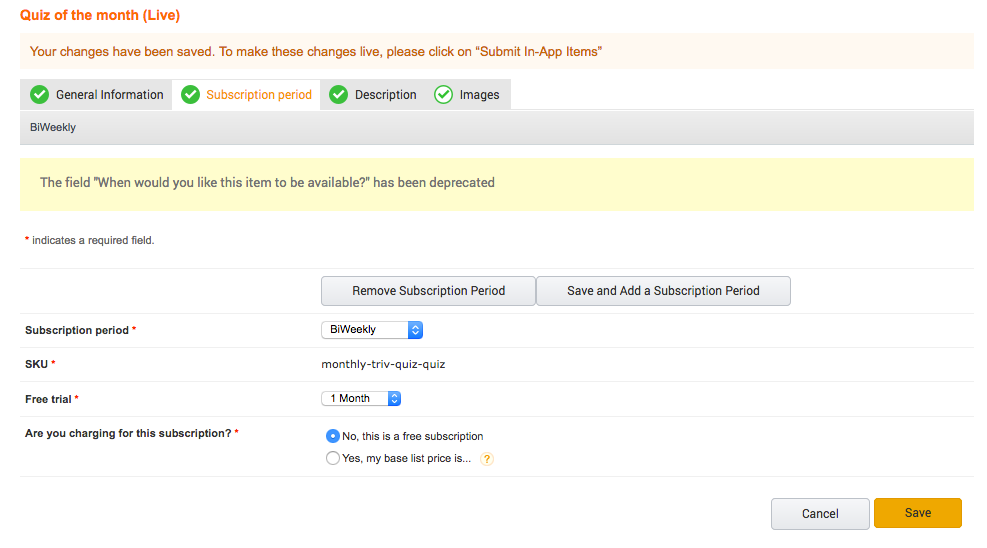Cancel the subscription period changes

(820, 514)
